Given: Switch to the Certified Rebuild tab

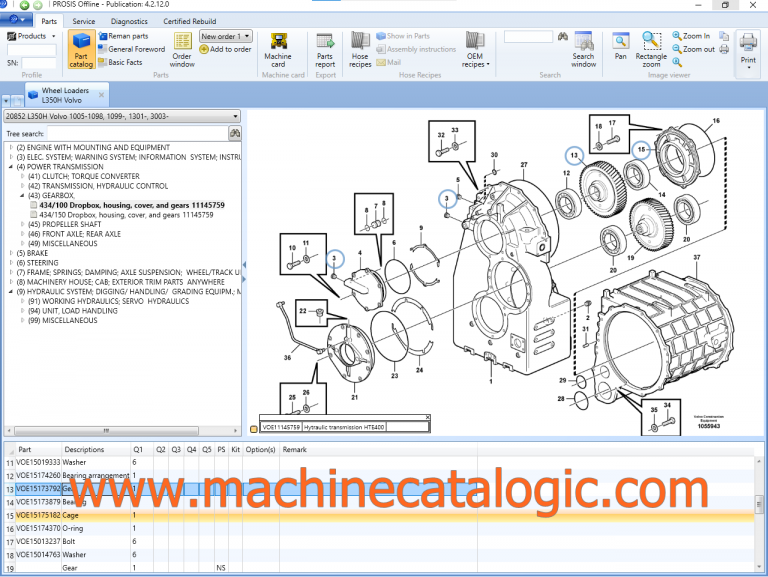Looking at the screenshot, I should pyautogui.click(x=190, y=21).
